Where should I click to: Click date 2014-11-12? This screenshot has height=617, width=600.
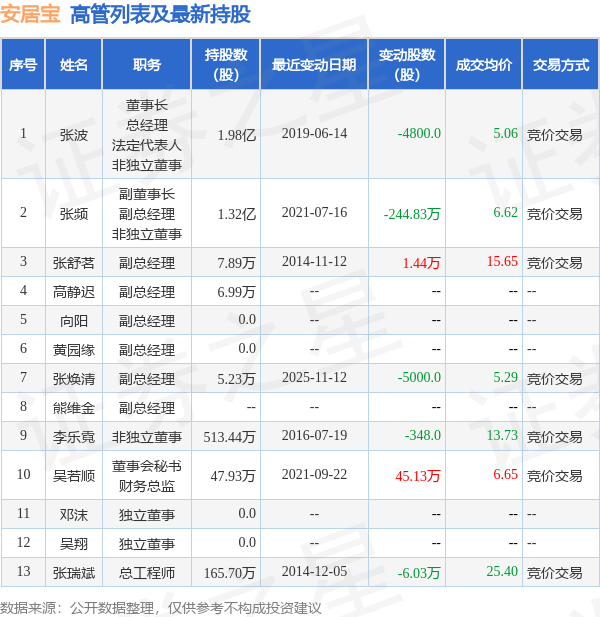click(314, 261)
